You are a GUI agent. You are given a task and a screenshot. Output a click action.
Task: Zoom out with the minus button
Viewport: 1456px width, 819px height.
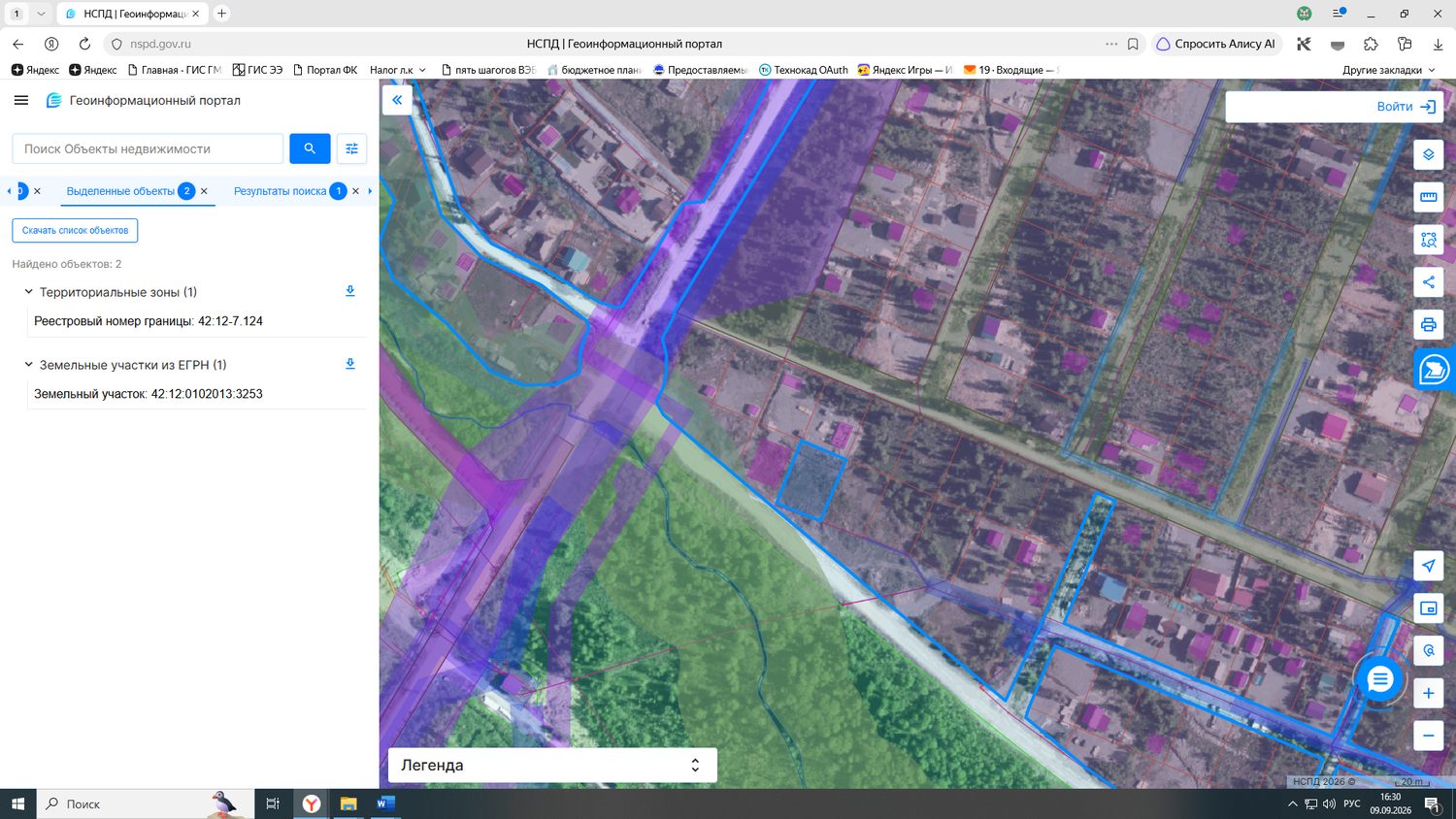(1428, 736)
